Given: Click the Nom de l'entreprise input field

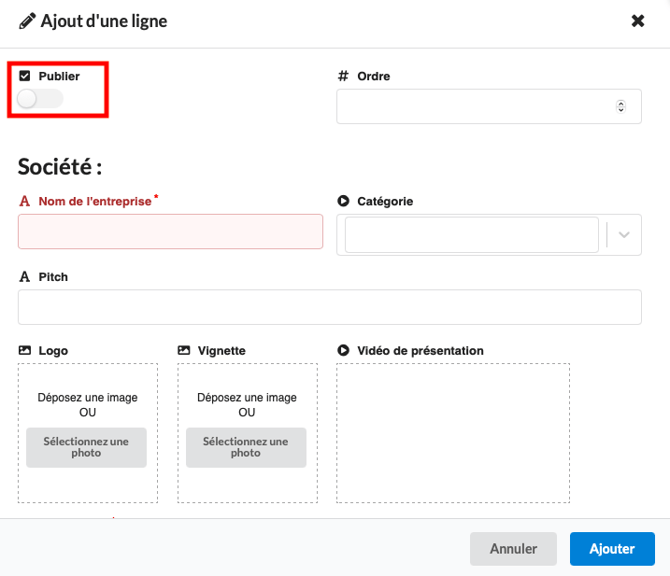Looking at the screenshot, I should click(x=170, y=231).
